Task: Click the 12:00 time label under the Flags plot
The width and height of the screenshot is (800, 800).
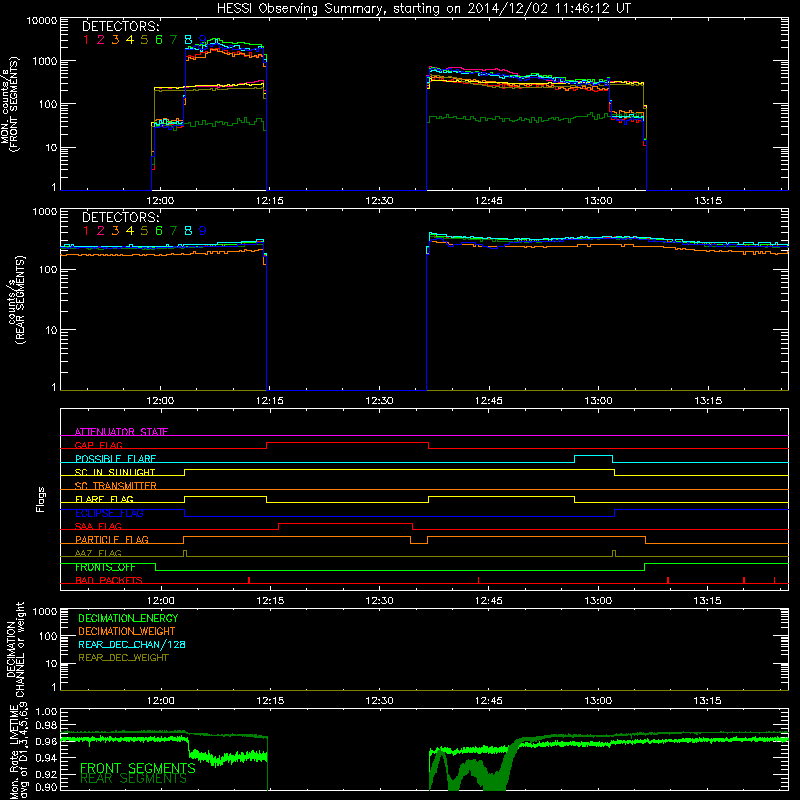Action: 160,601
